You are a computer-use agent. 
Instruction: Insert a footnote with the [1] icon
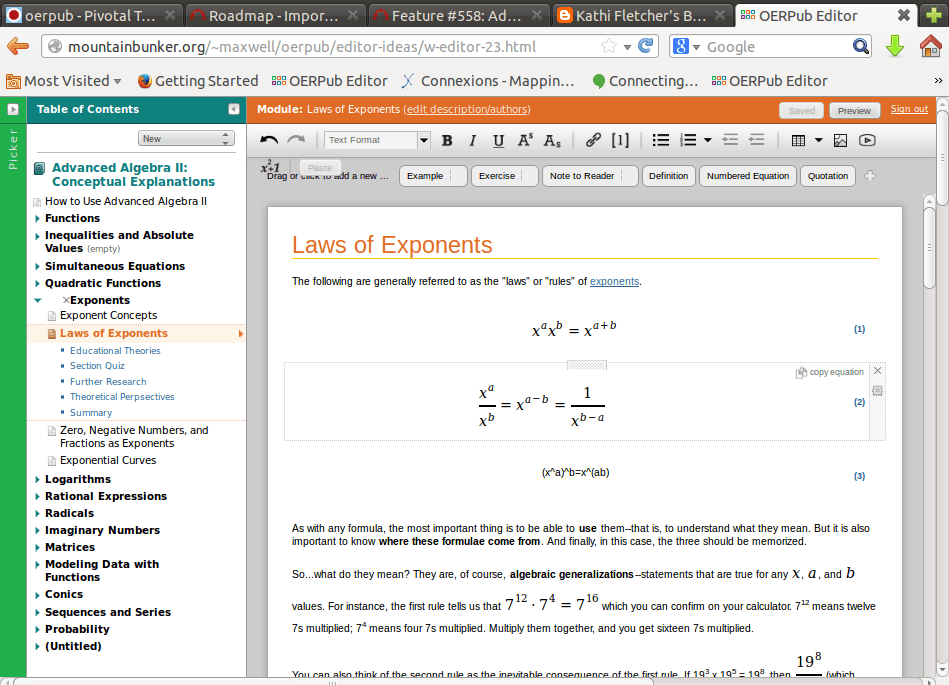click(620, 141)
